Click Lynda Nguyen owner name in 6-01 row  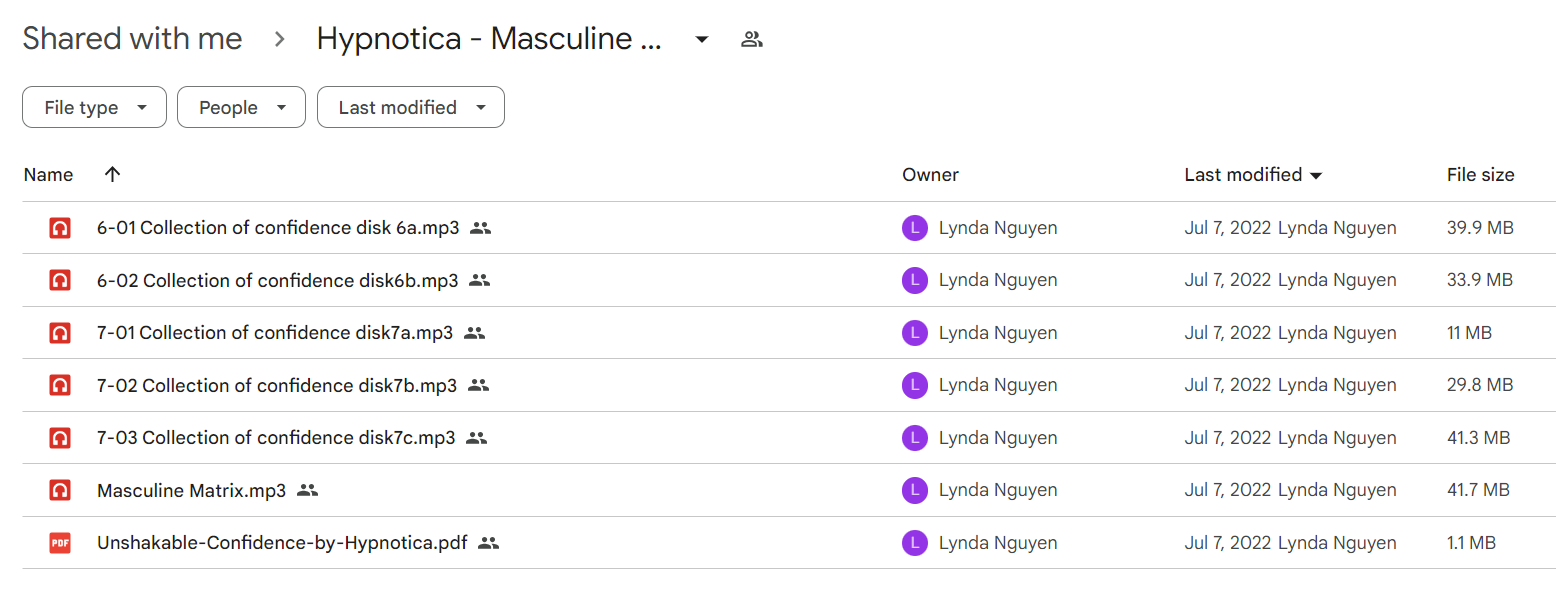pyautogui.click(x=998, y=228)
